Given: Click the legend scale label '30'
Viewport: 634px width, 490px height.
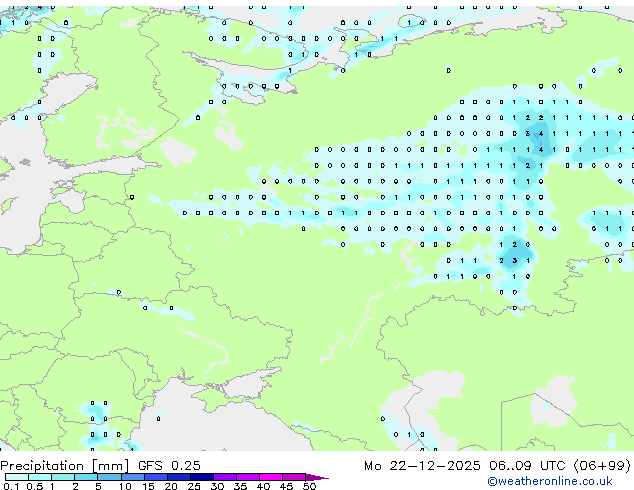Looking at the screenshot, I should [x=217, y=486].
